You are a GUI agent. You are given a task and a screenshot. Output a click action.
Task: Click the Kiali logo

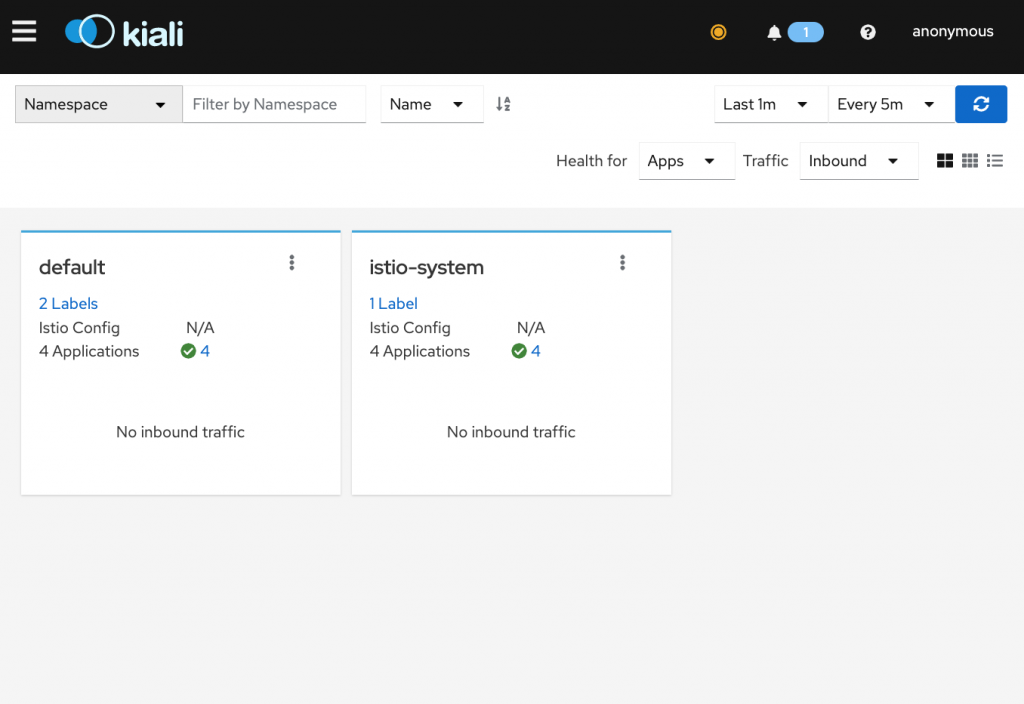tap(124, 31)
